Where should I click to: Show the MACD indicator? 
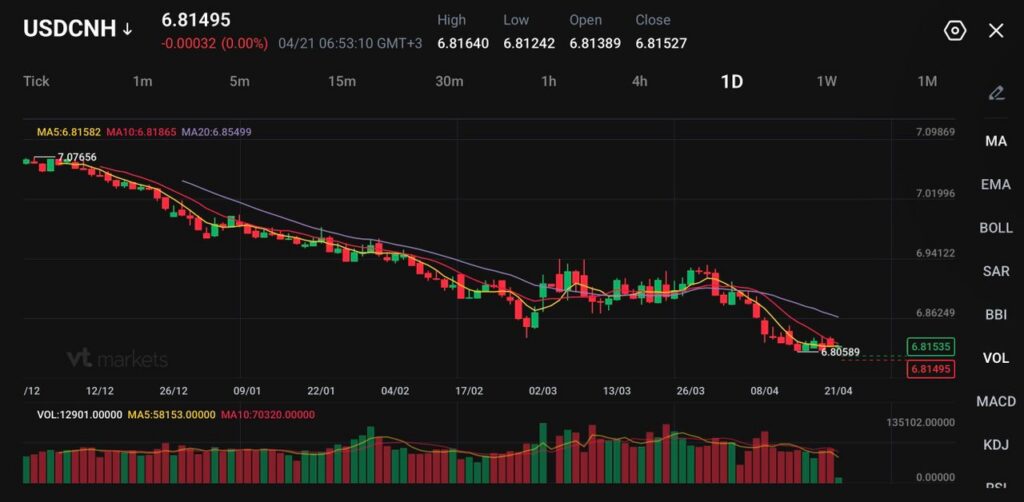pyautogui.click(x=996, y=401)
